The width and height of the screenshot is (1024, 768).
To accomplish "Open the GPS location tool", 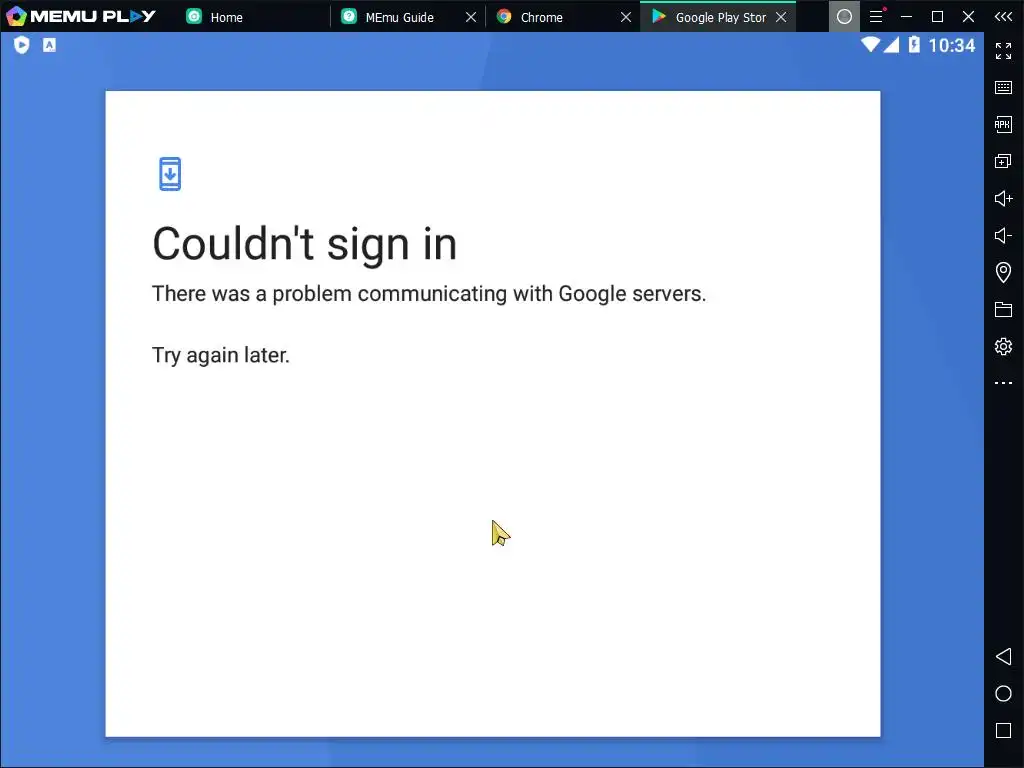I will click(1003, 272).
